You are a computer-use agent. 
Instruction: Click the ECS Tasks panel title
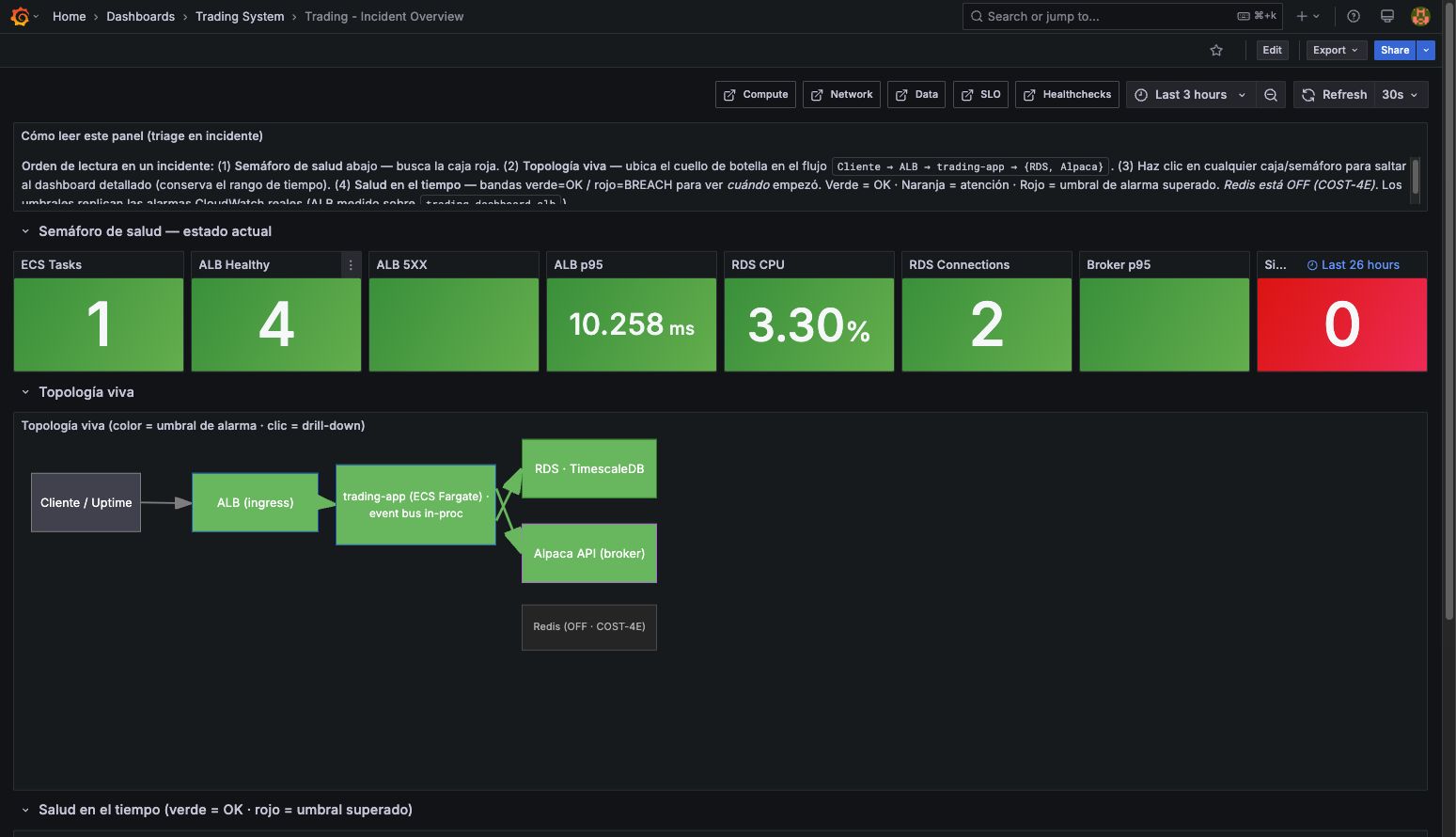tap(52, 265)
